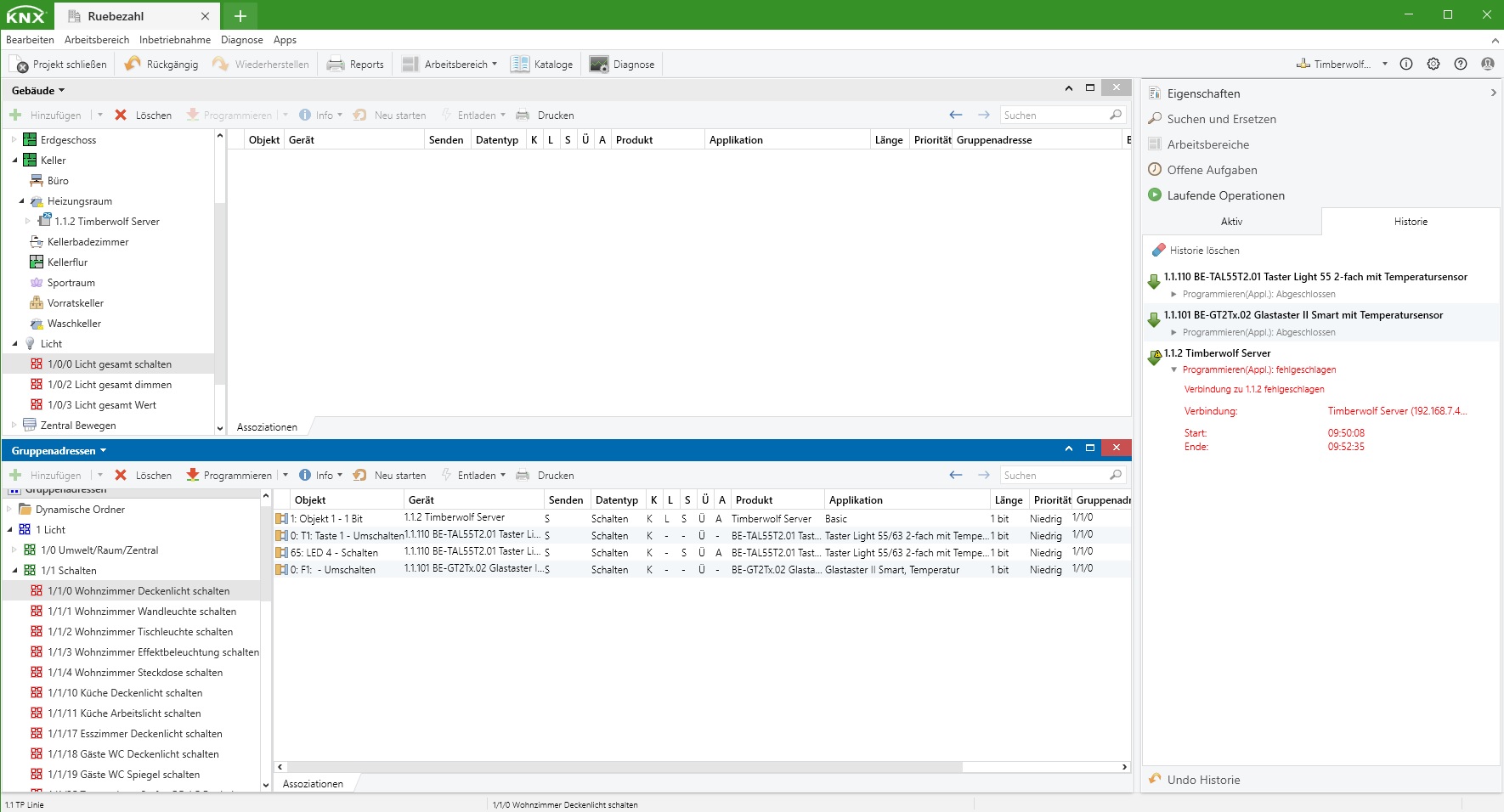Select row 65: LED 4 - Schalten
This screenshot has height=812, width=1504.
(702, 552)
